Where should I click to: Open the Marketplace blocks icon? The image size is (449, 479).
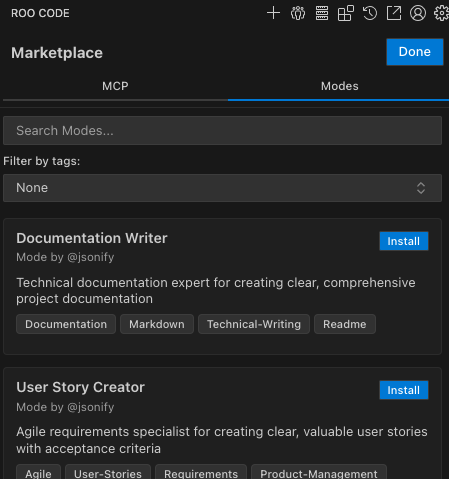point(346,13)
